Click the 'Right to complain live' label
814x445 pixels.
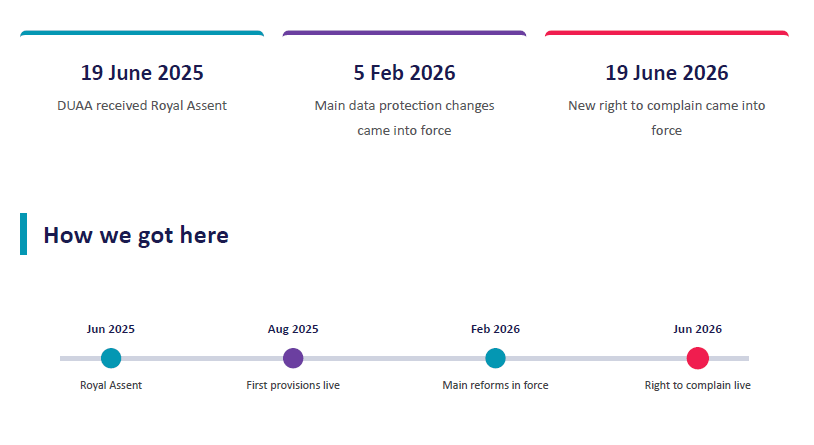tap(697, 385)
